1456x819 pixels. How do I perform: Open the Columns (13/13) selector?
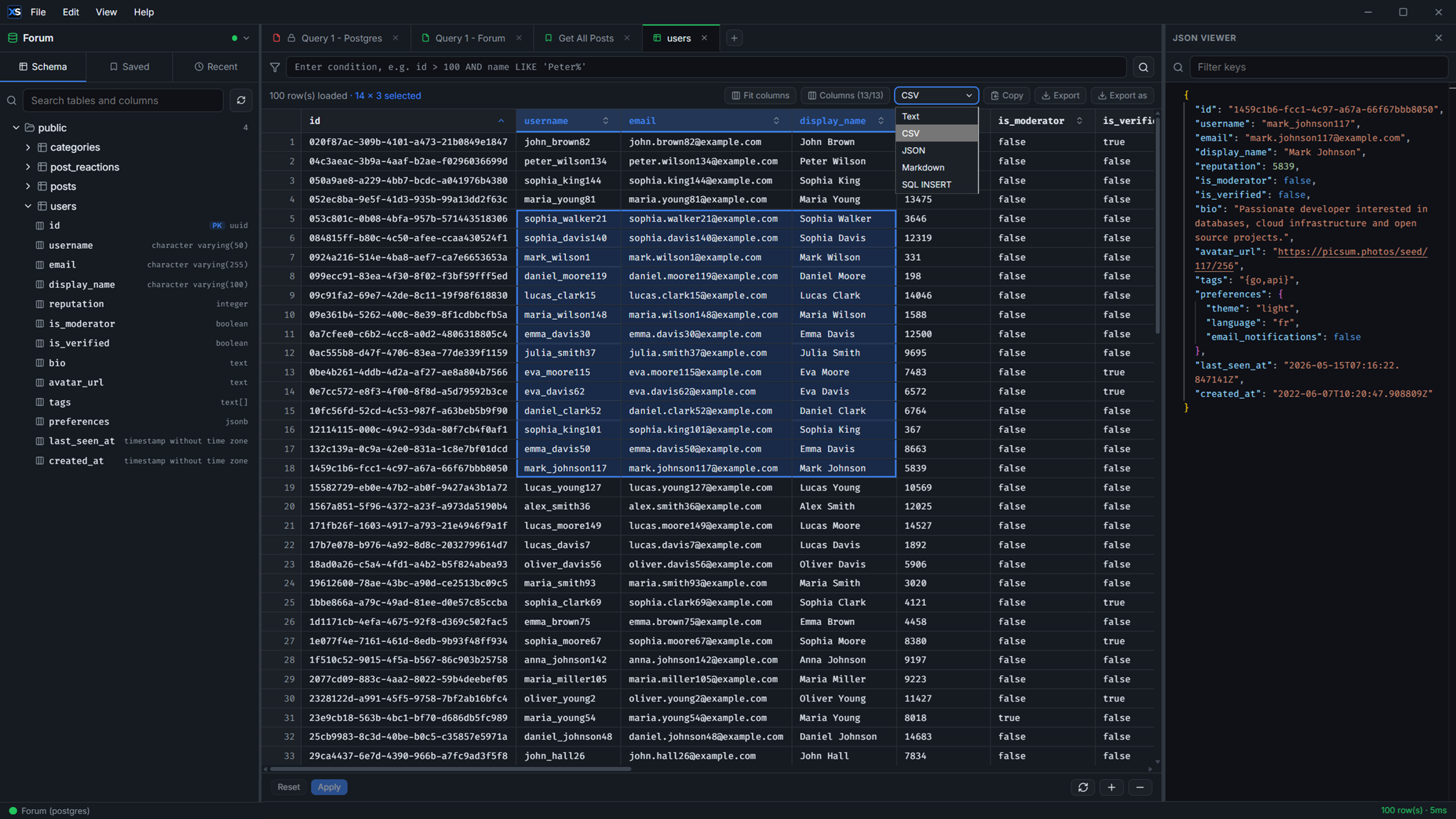click(845, 95)
